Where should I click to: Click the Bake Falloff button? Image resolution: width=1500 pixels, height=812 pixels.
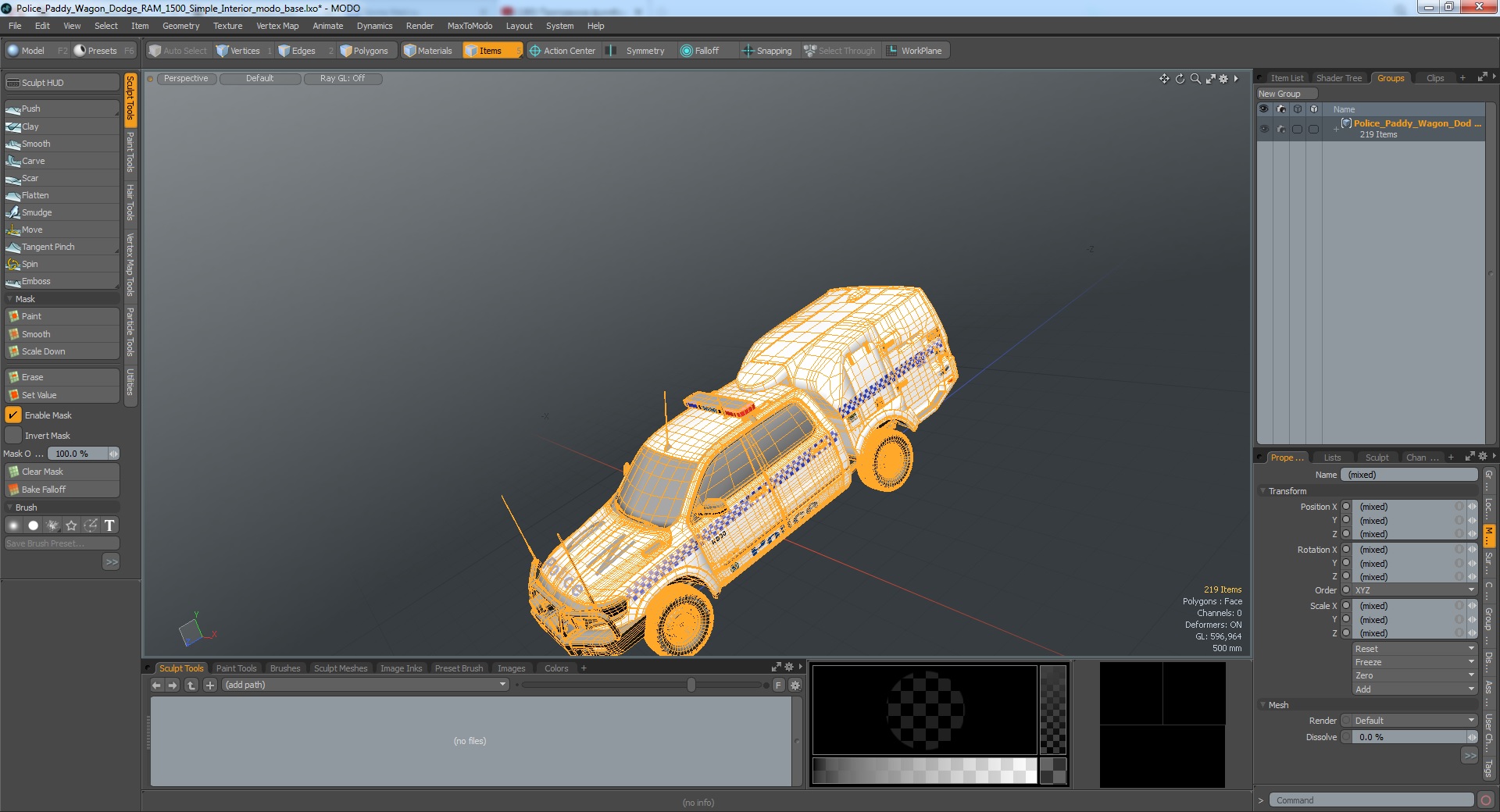pyautogui.click(x=62, y=490)
